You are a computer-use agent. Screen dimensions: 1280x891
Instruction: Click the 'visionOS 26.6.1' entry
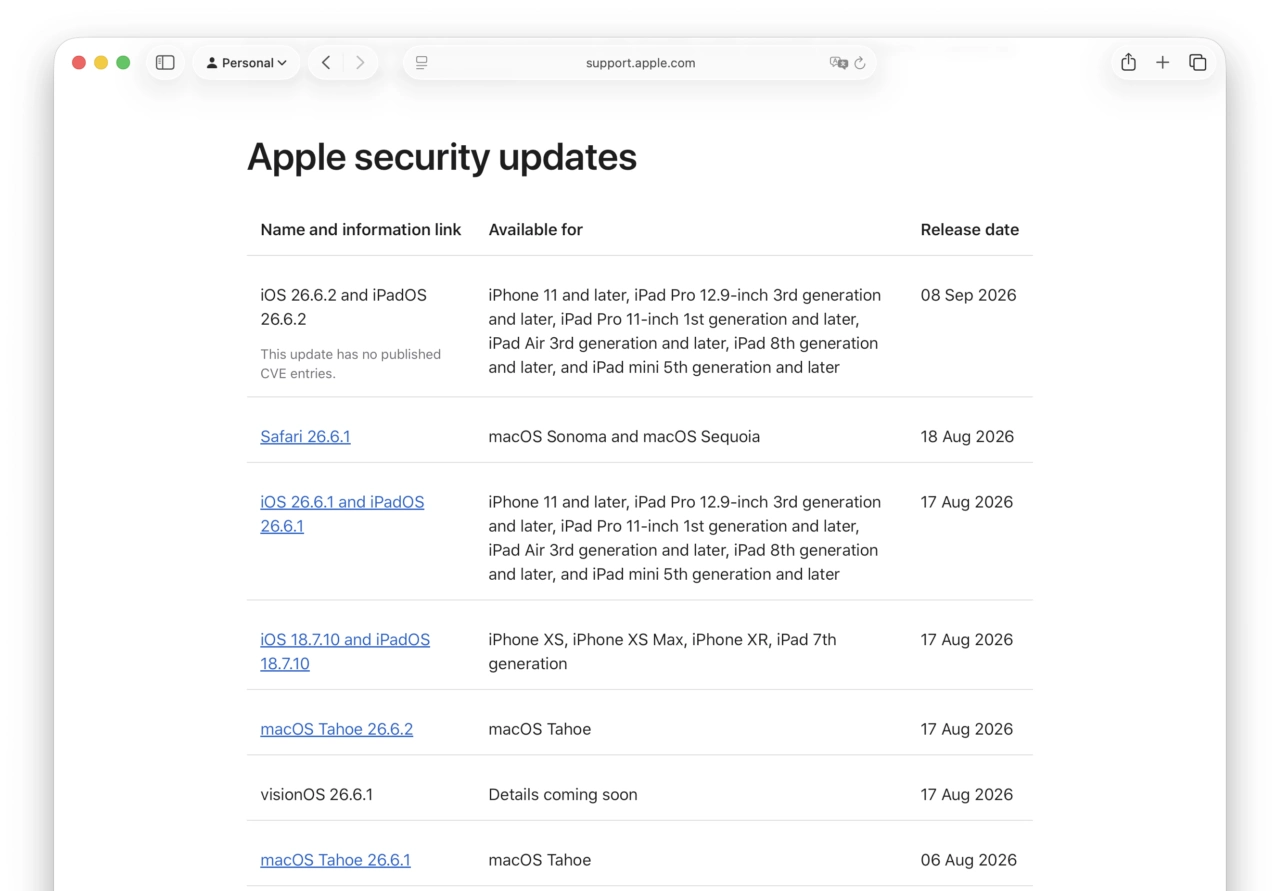pos(316,794)
